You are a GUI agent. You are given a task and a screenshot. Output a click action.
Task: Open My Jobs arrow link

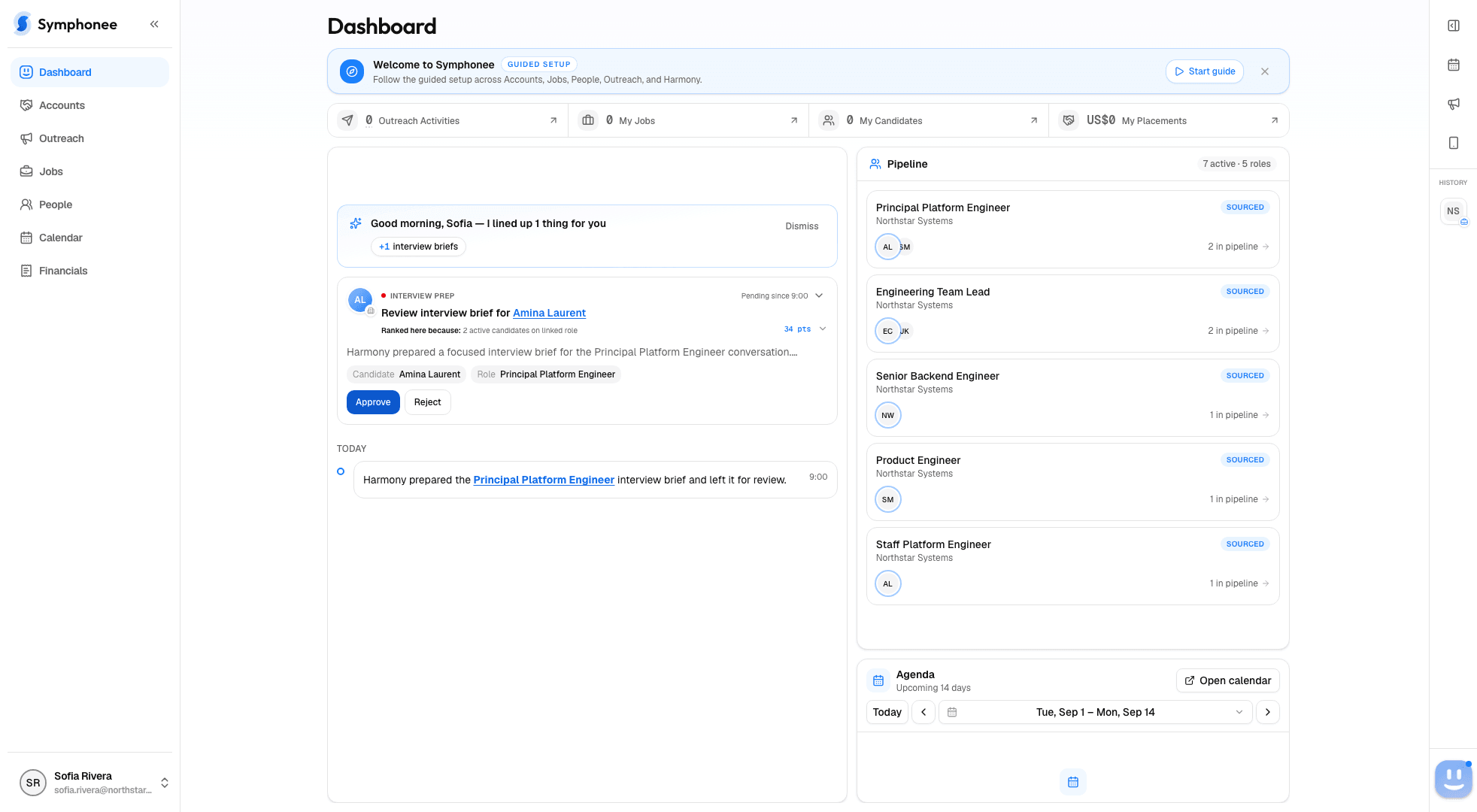(794, 120)
